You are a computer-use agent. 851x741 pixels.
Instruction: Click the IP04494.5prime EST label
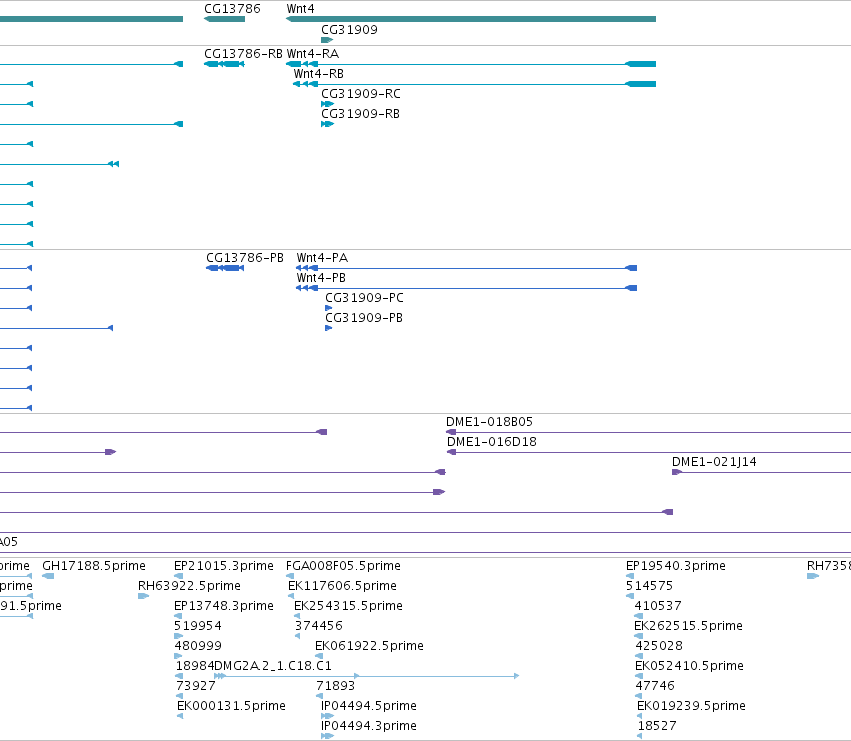369,706
